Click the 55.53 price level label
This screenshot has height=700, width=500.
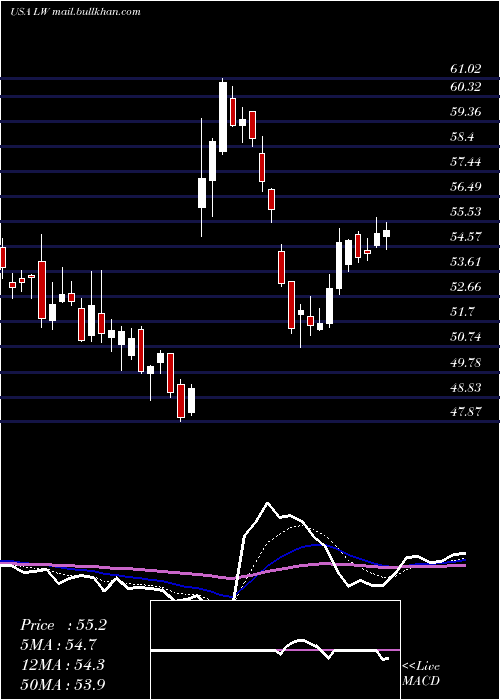(466, 212)
